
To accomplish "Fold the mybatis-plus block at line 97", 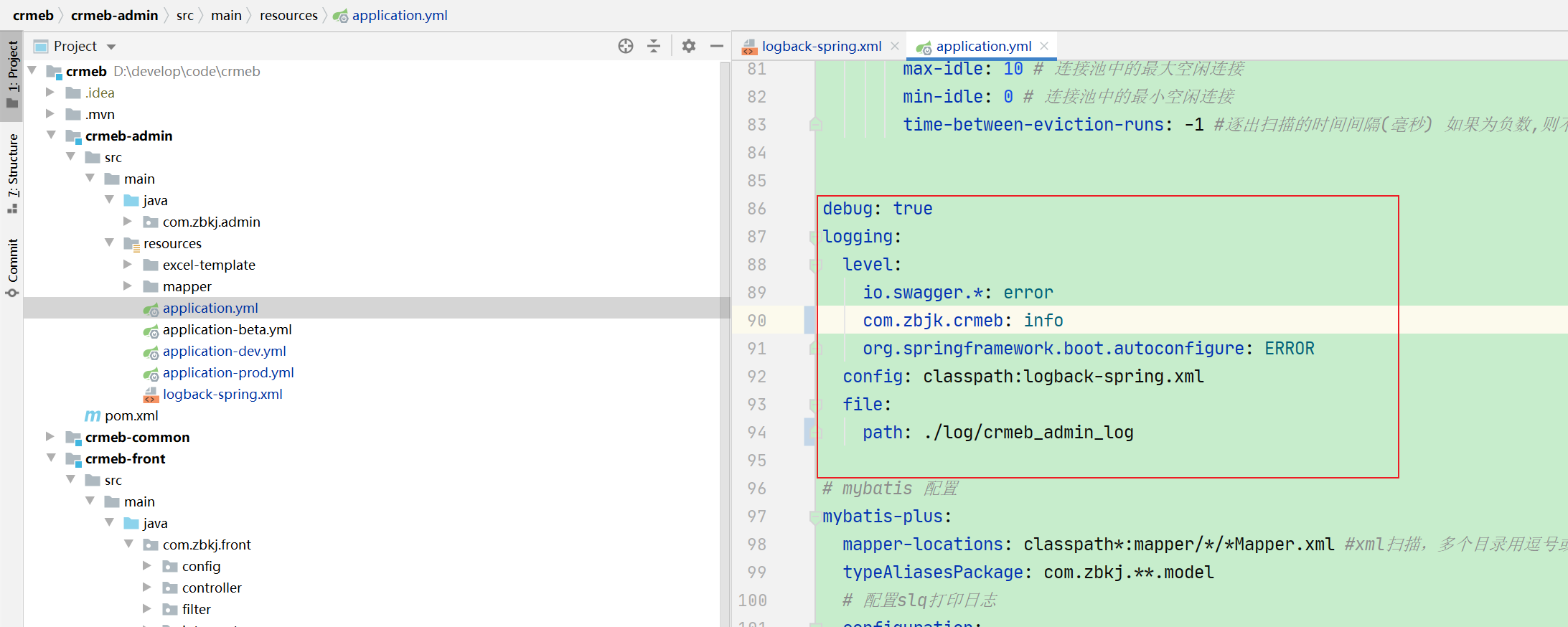I will tap(815, 517).
